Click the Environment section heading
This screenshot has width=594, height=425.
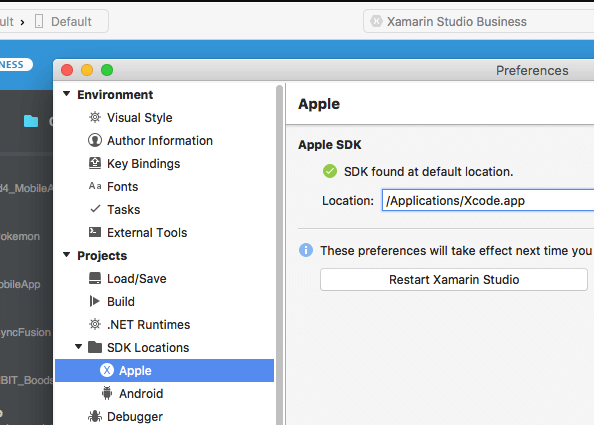pyautogui.click(x=115, y=94)
